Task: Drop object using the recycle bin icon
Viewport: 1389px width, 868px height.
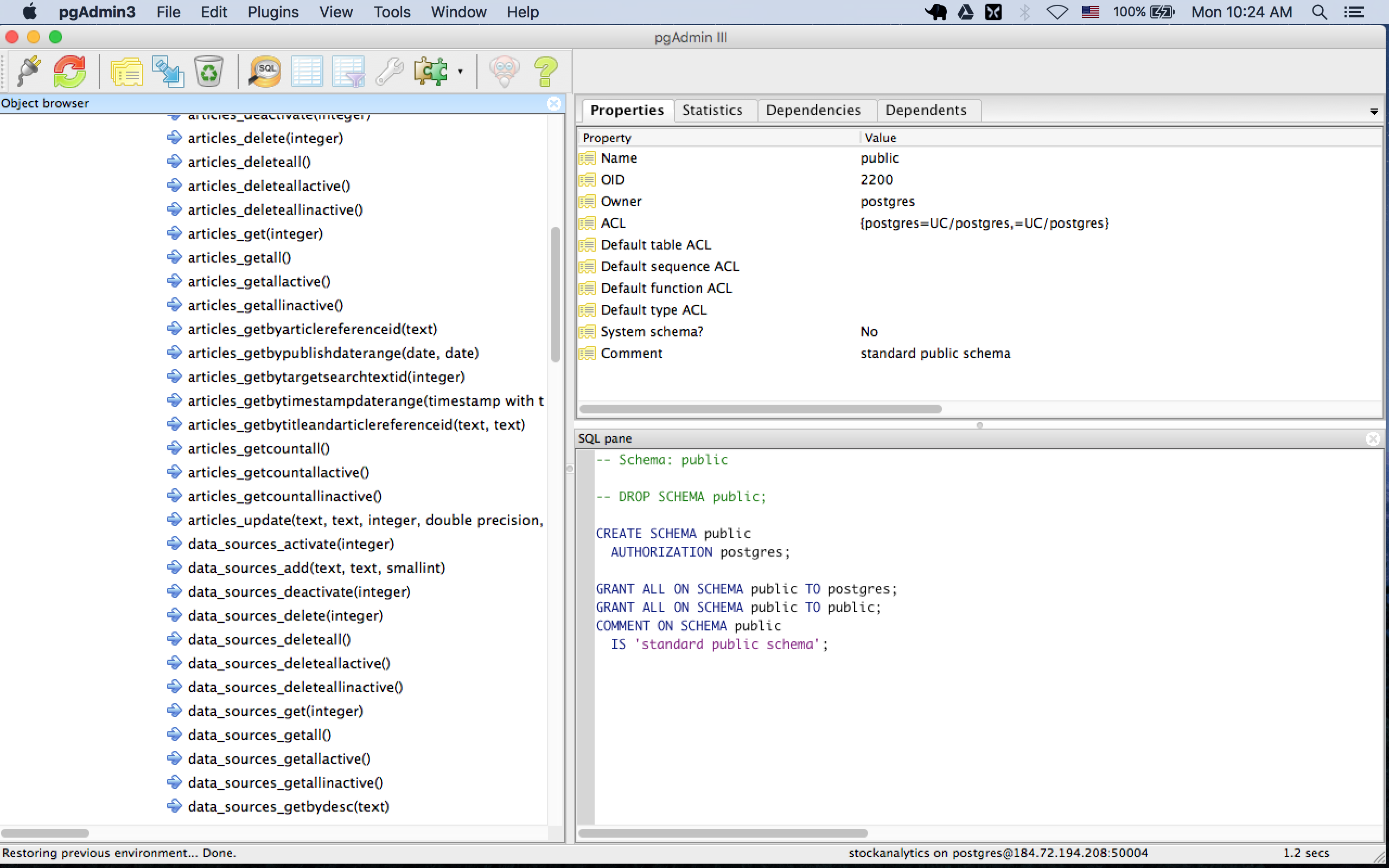Action: (x=208, y=71)
